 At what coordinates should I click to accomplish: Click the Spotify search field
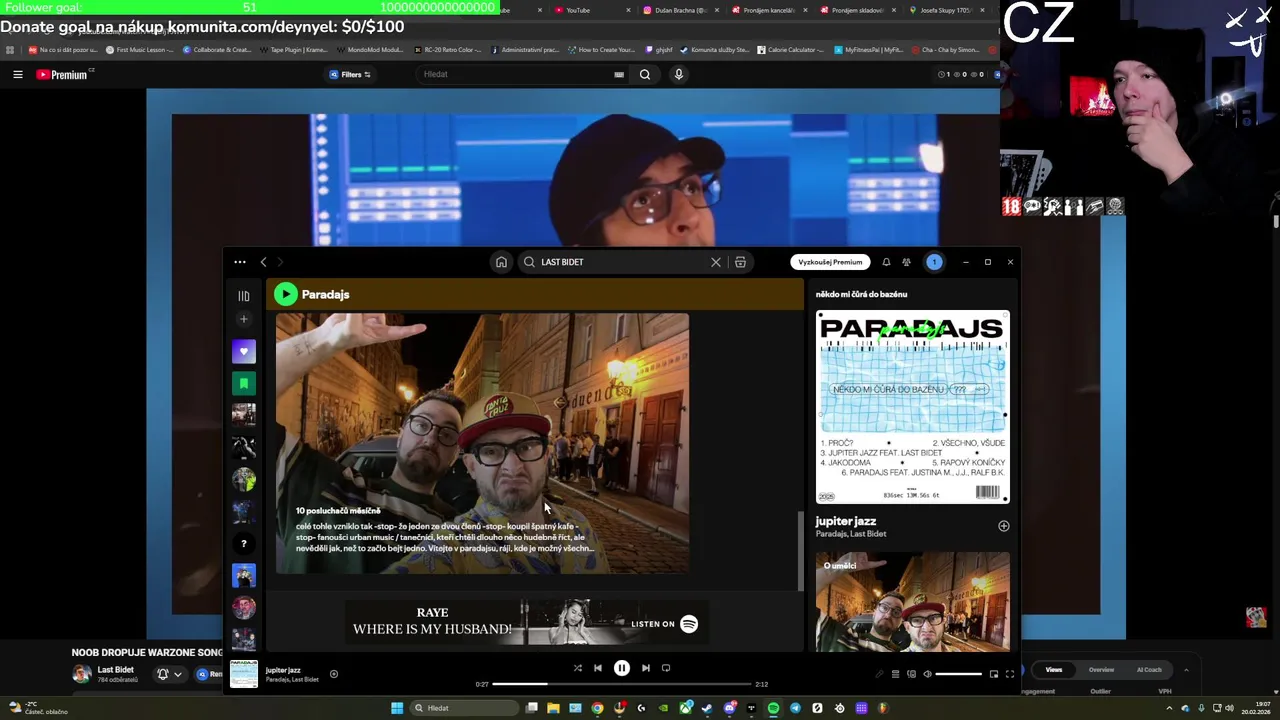click(x=622, y=262)
